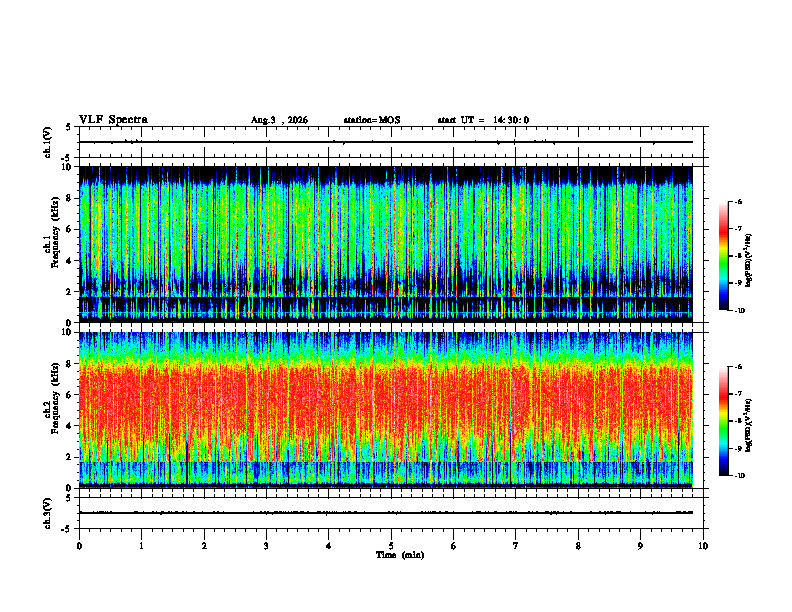Click the ch.1 spectrogram panel
792x612 pixels.
click(x=386, y=244)
